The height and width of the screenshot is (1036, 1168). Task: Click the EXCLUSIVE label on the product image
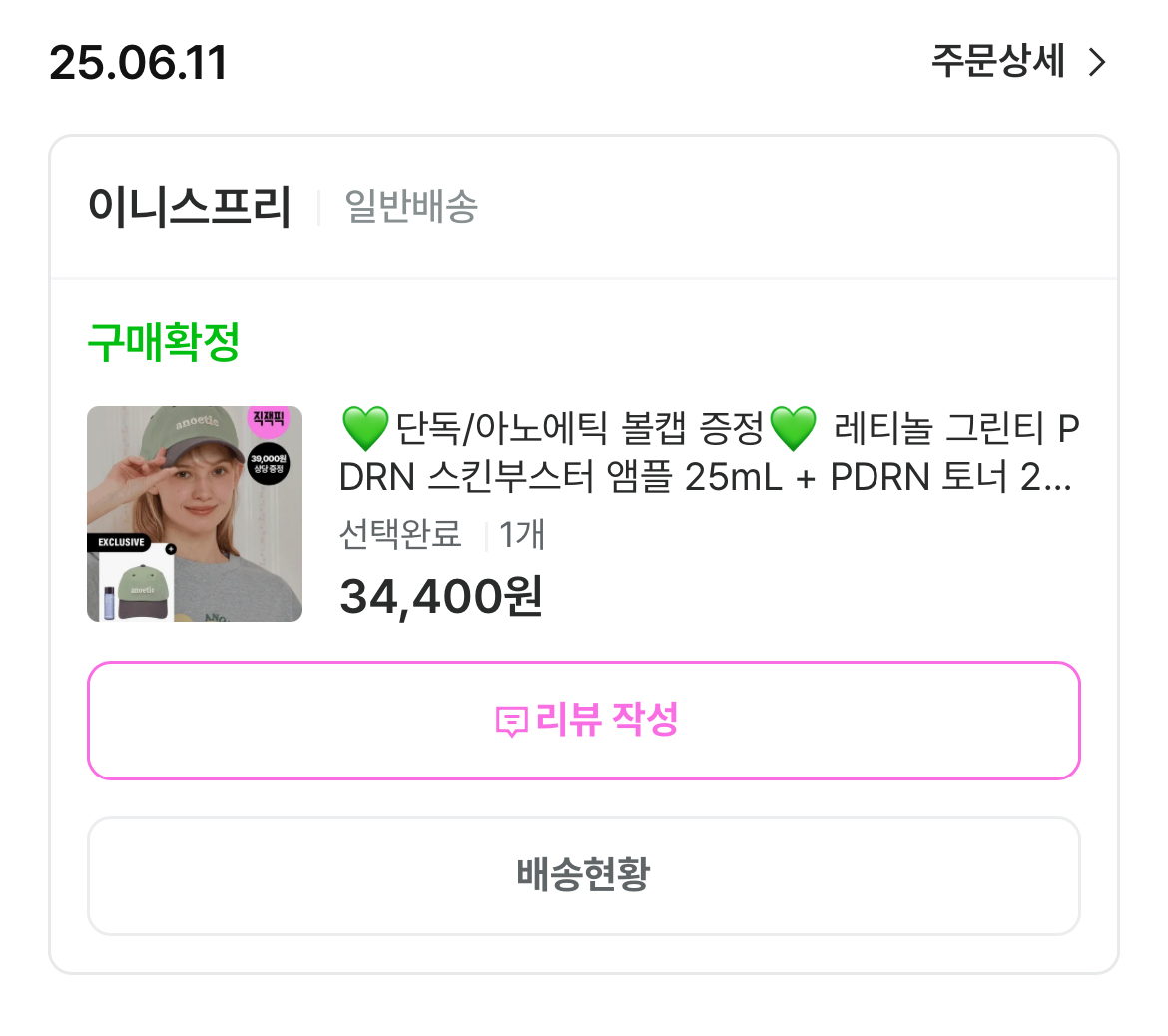point(121,542)
